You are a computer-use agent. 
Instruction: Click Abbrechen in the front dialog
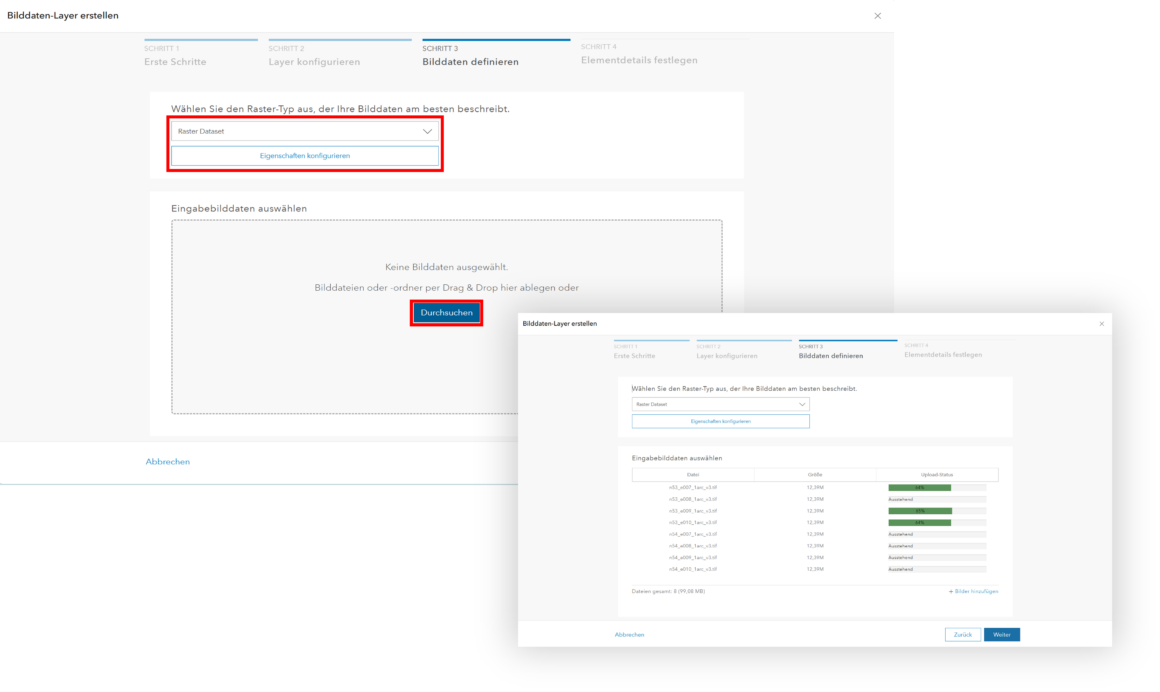[x=630, y=634]
